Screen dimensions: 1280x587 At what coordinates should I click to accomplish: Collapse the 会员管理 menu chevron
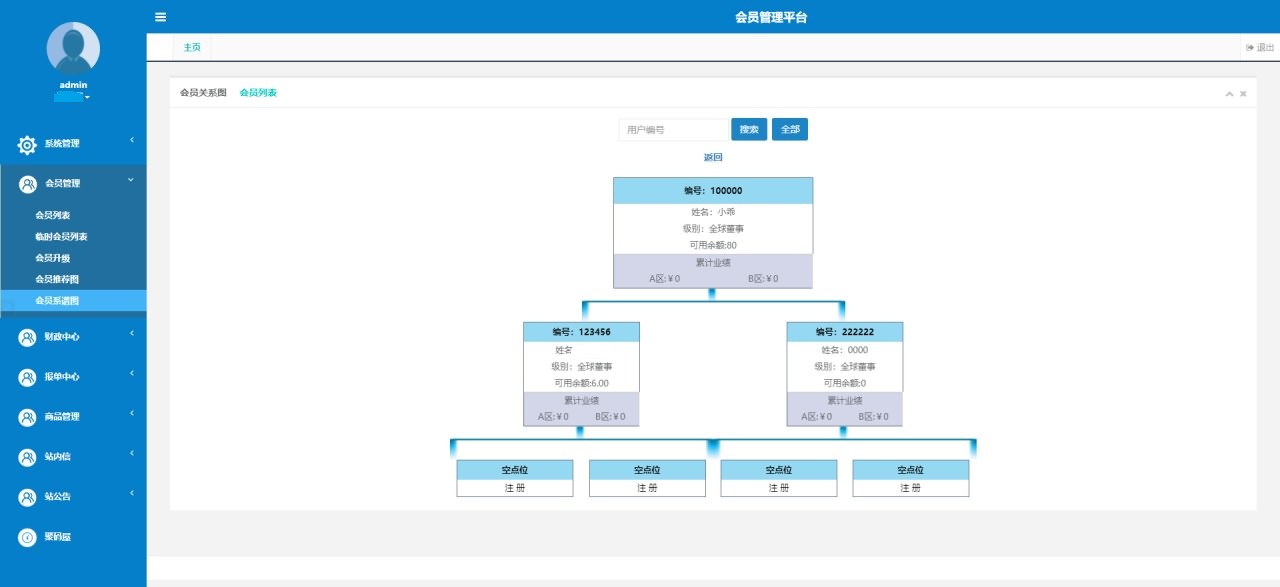131,180
